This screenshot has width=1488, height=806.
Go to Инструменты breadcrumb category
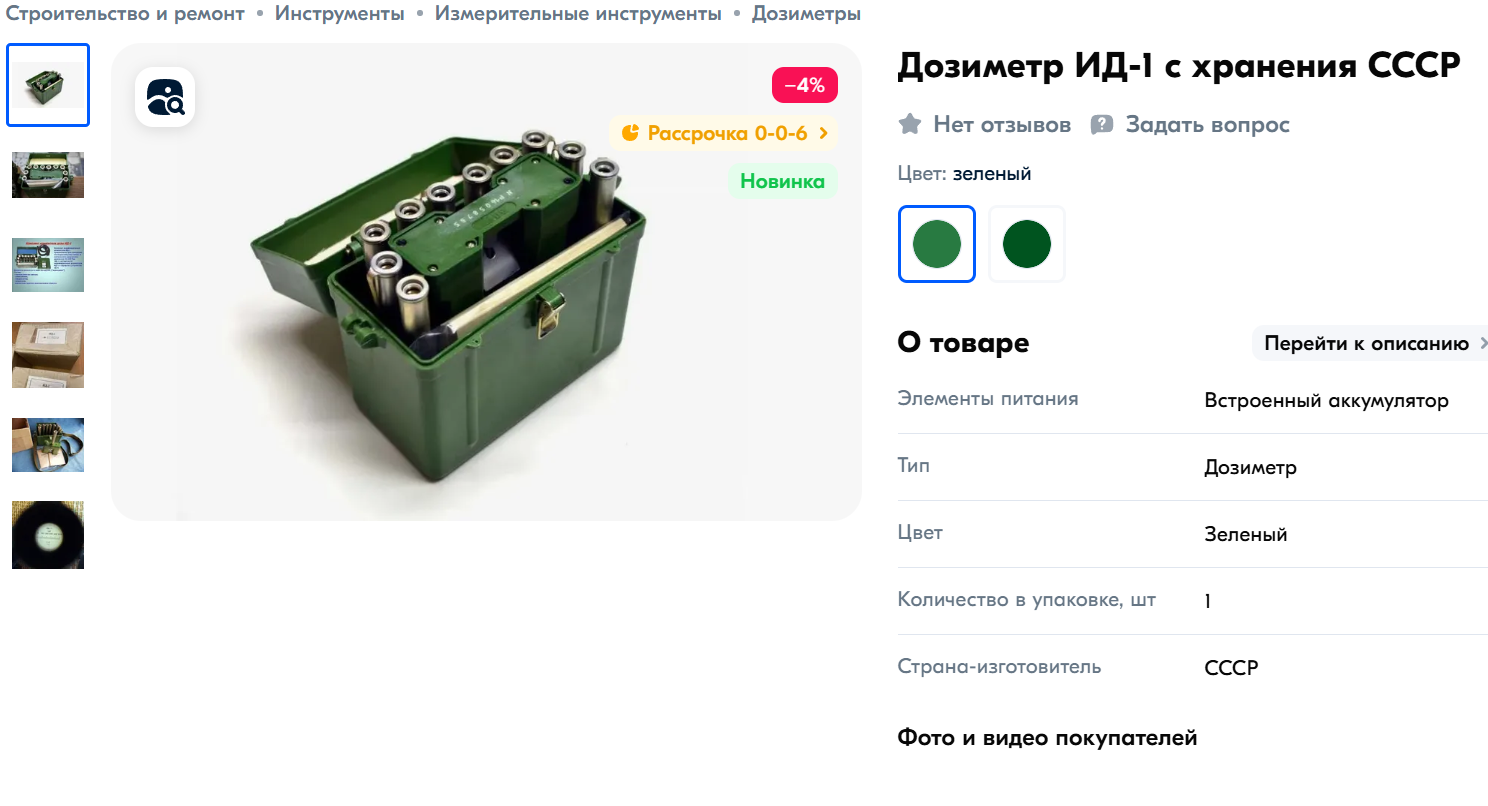click(340, 14)
